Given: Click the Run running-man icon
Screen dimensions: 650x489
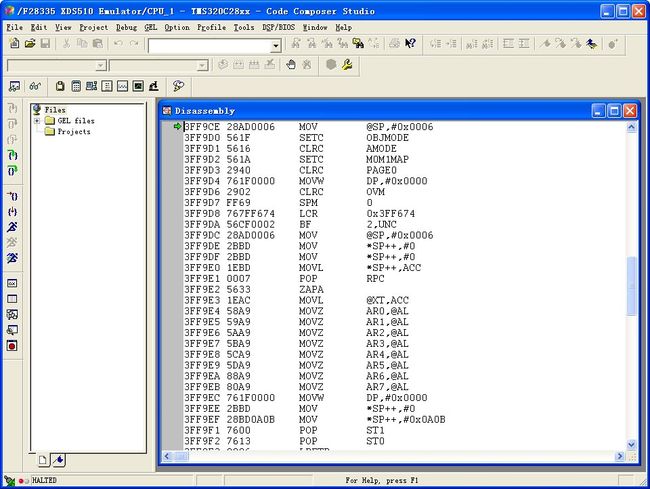Looking at the screenshot, I should [12, 227].
